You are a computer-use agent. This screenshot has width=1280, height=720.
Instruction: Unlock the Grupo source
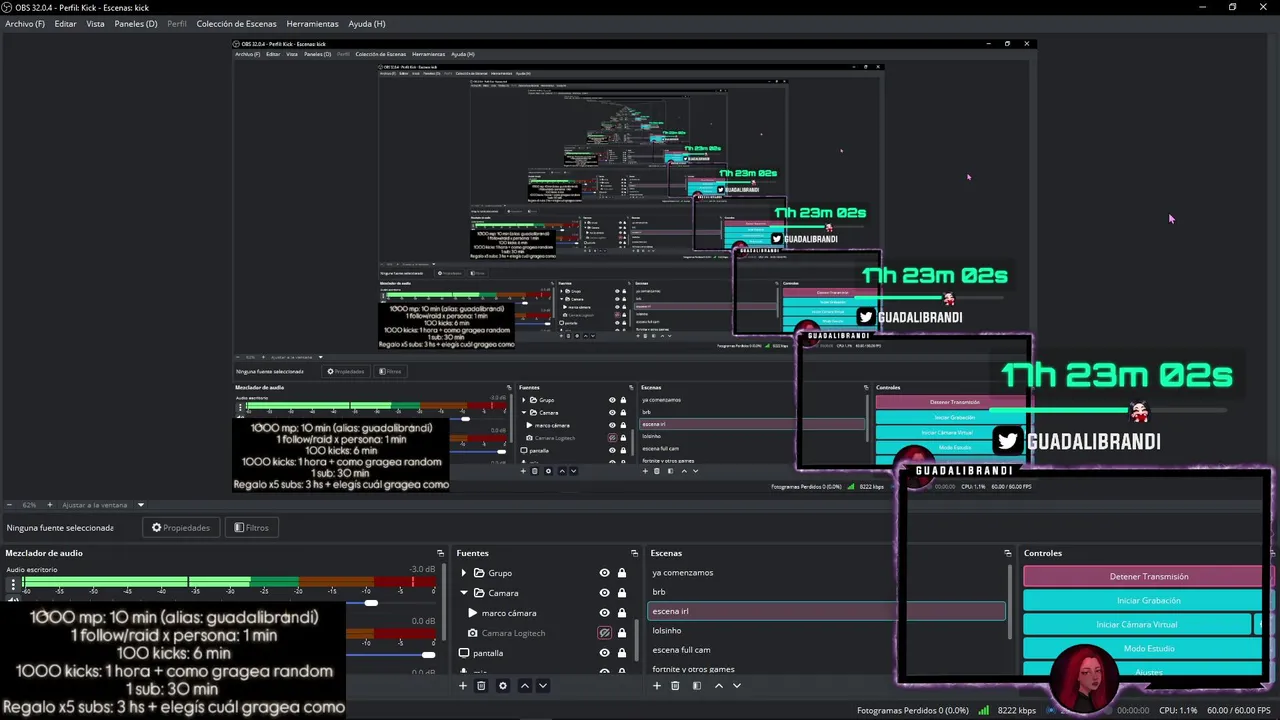622,573
